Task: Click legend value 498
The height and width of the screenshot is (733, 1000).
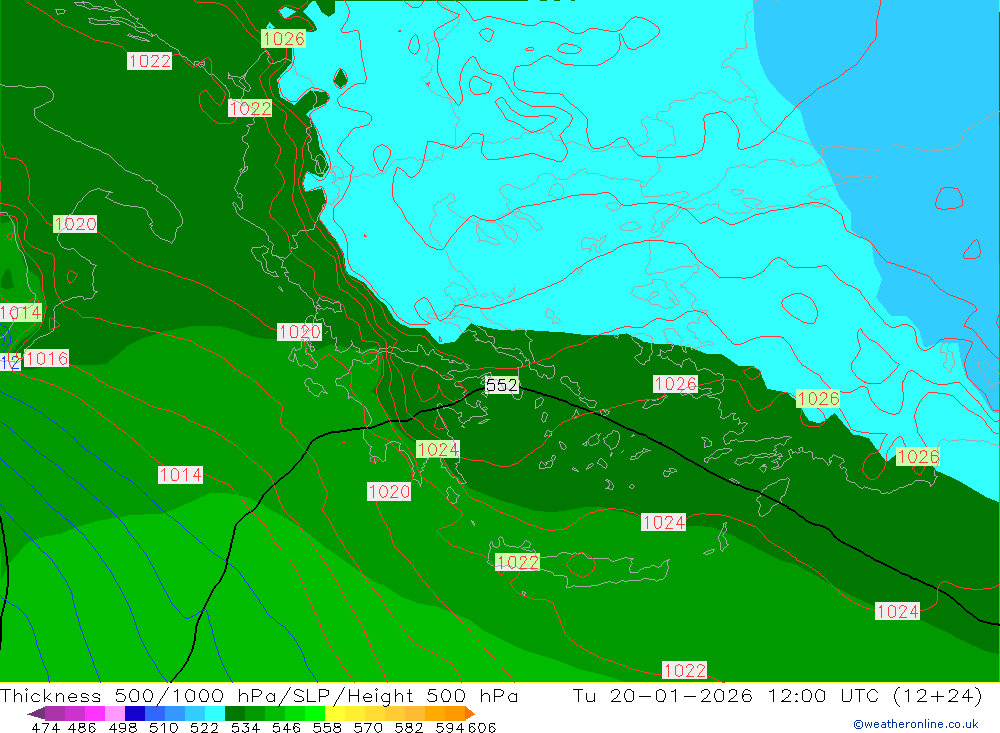Action: click(x=122, y=727)
